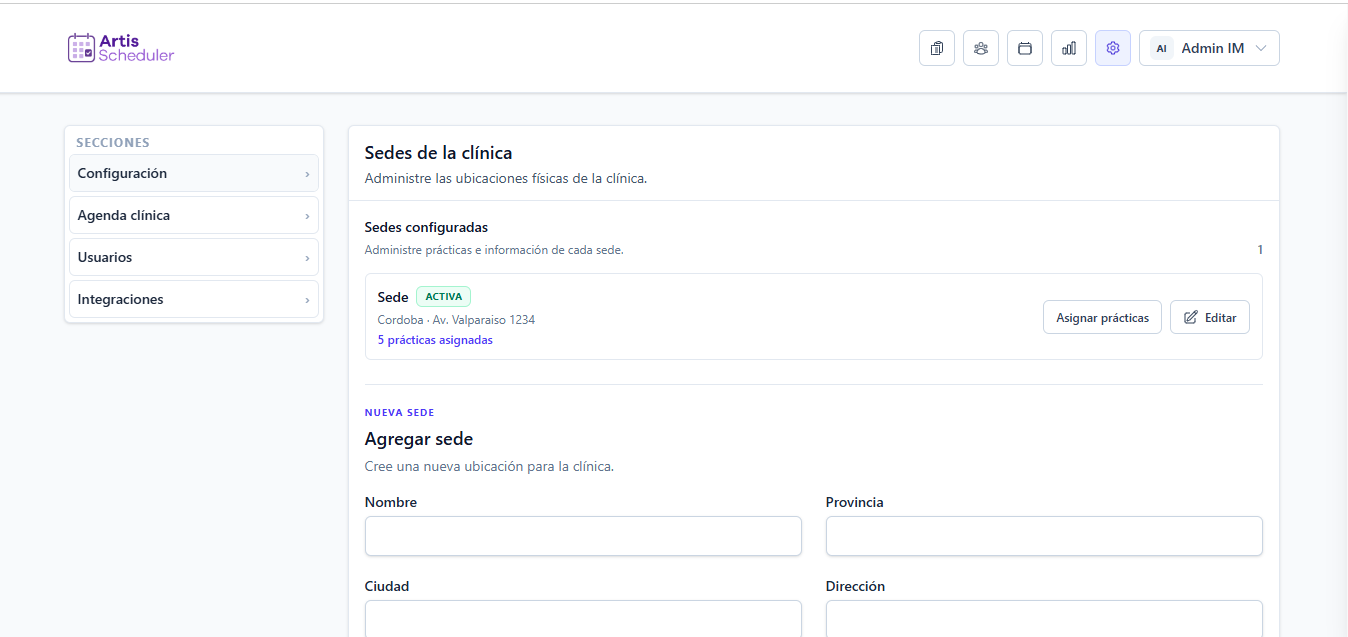The height and width of the screenshot is (637, 1348).
Task: Click the Provincia input field
Action: 1044,536
